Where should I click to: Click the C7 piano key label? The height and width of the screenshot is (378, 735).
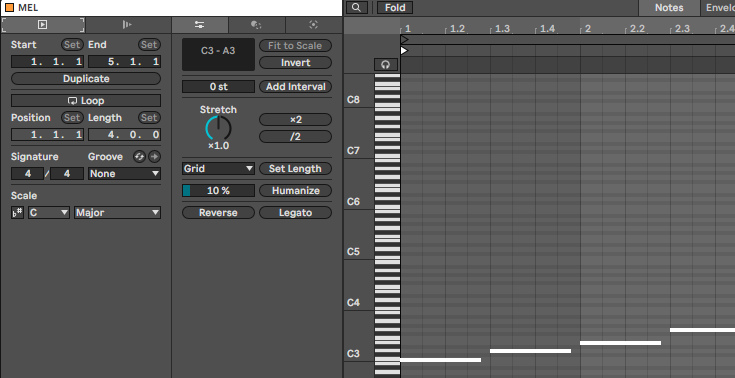tap(353, 151)
